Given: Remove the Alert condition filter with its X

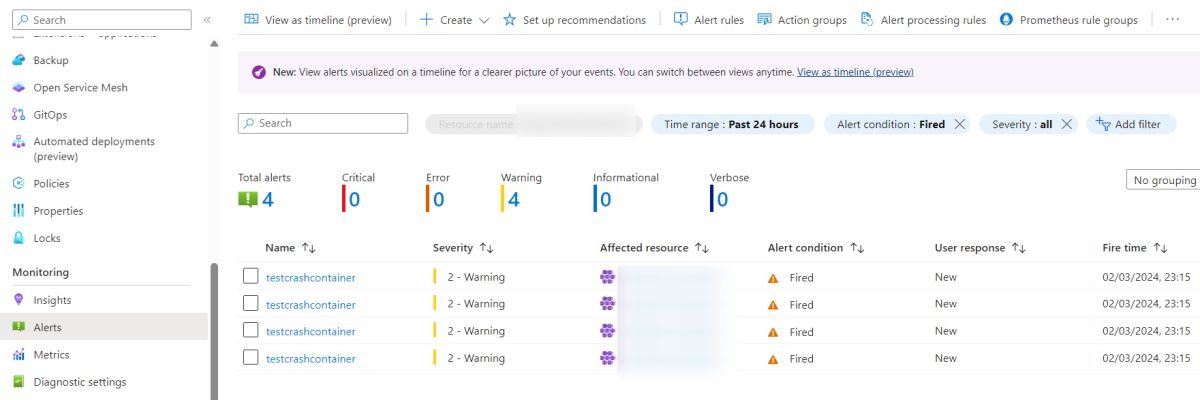Looking at the screenshot, I should [960, 124].
